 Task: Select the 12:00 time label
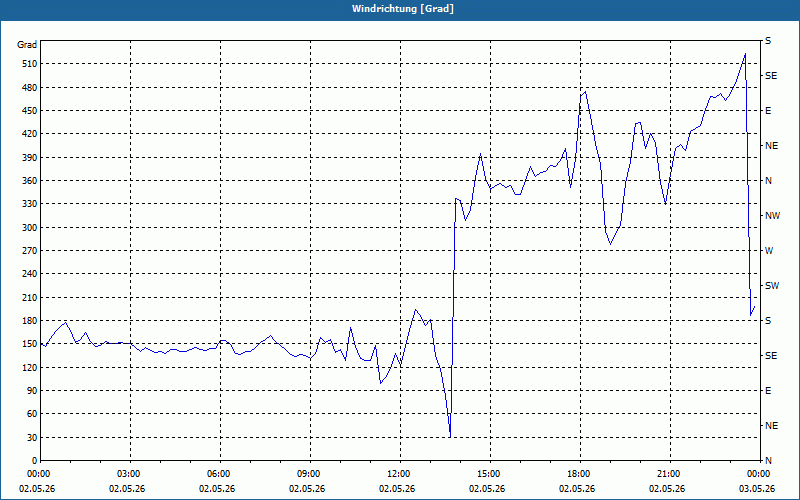pyautogui.click(x=400, y=473)
